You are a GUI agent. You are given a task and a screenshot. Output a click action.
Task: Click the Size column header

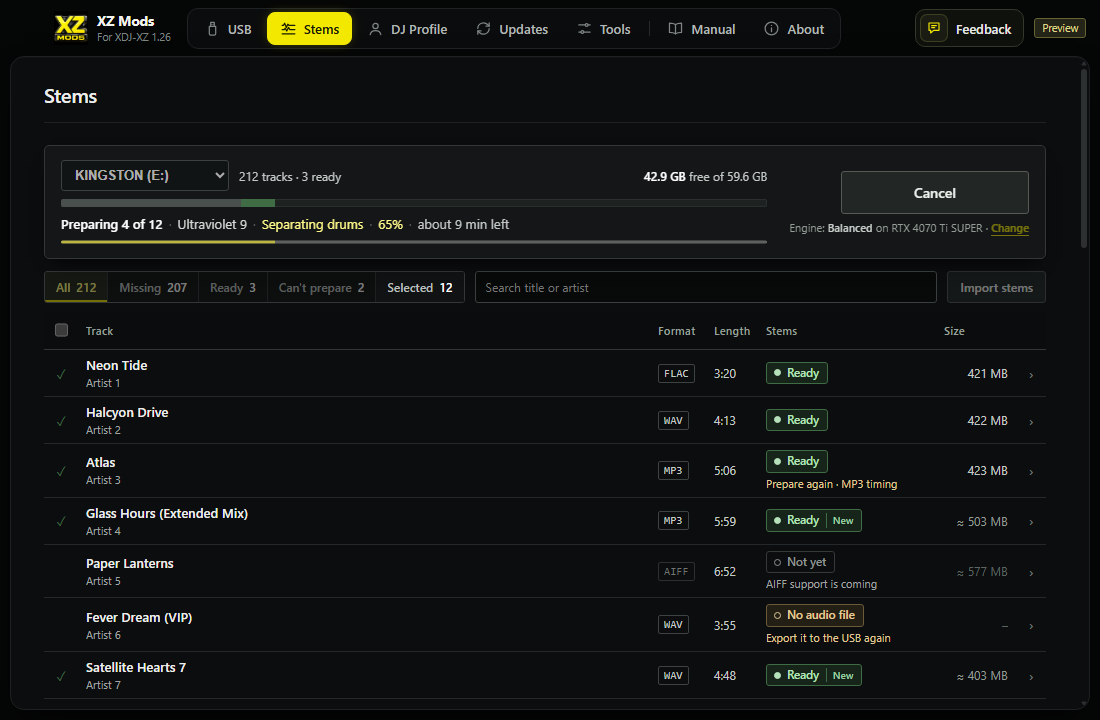954,331
